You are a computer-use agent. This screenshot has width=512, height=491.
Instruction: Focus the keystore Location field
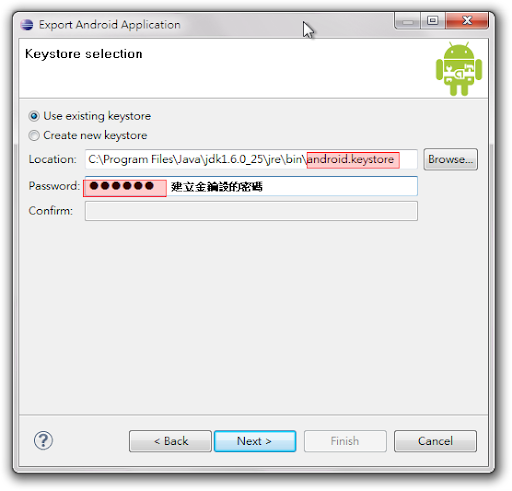point(251,159)
